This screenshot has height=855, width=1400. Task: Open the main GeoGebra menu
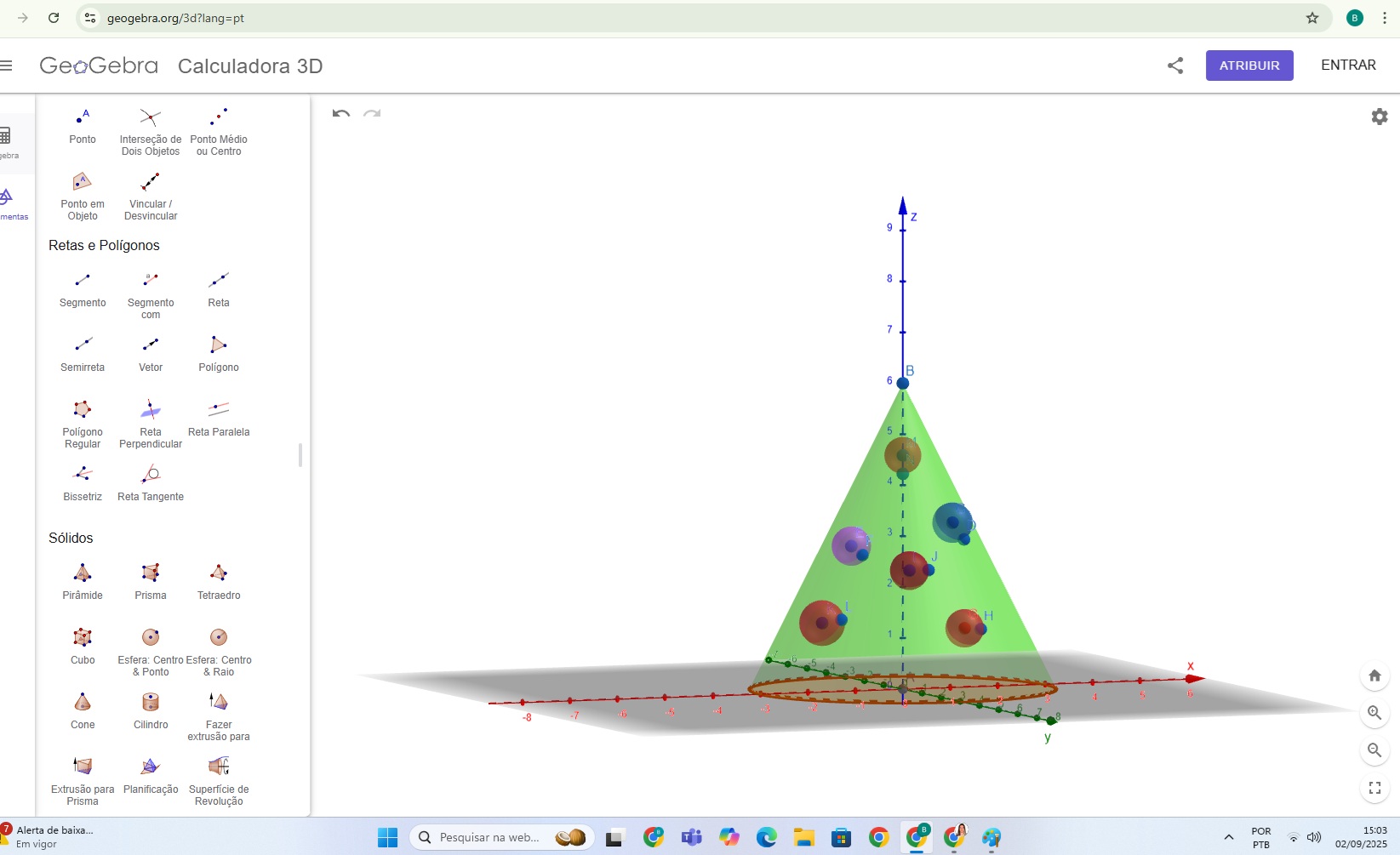(x=7, y=66)
